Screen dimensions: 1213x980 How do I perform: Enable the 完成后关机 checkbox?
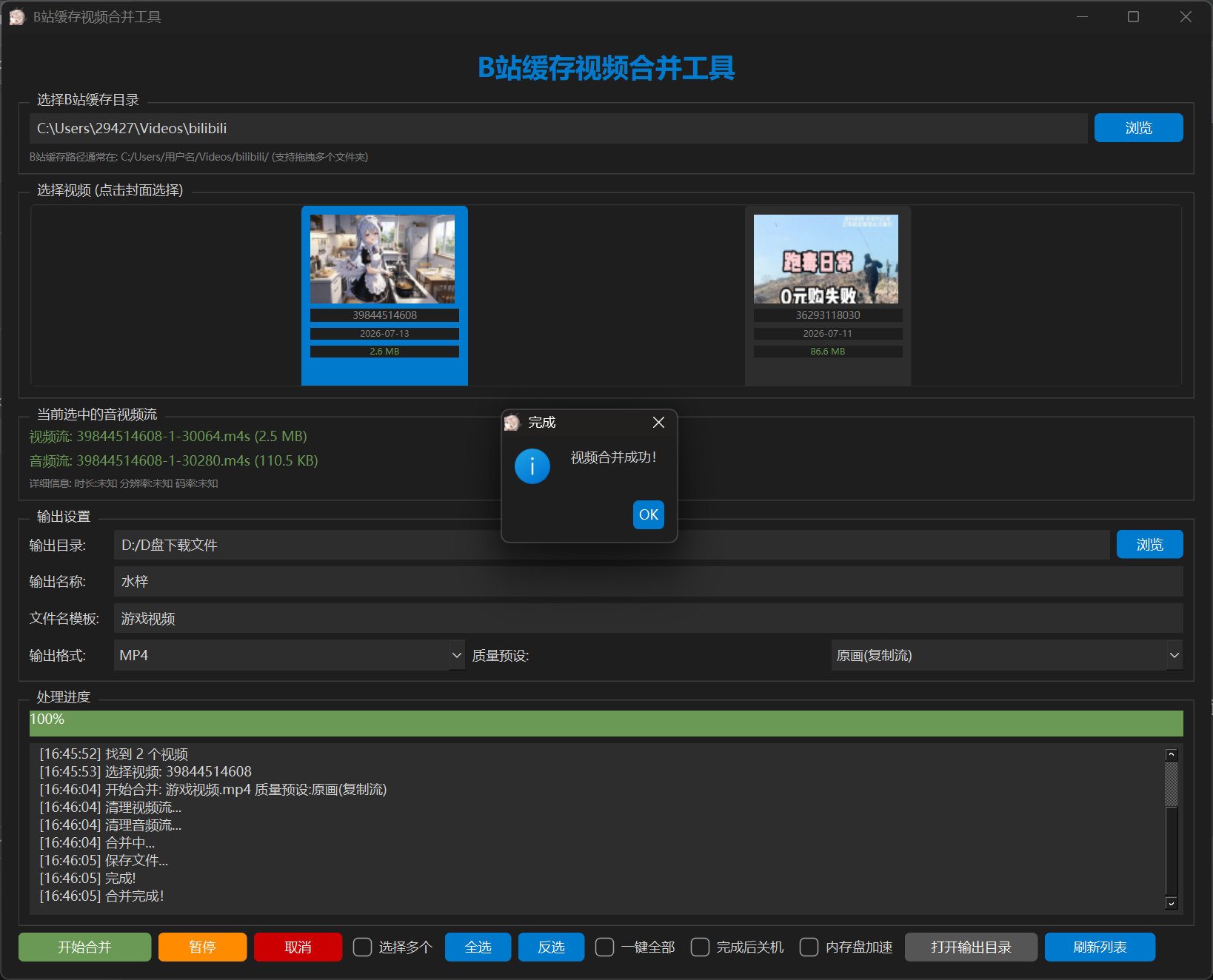[700, 947]
